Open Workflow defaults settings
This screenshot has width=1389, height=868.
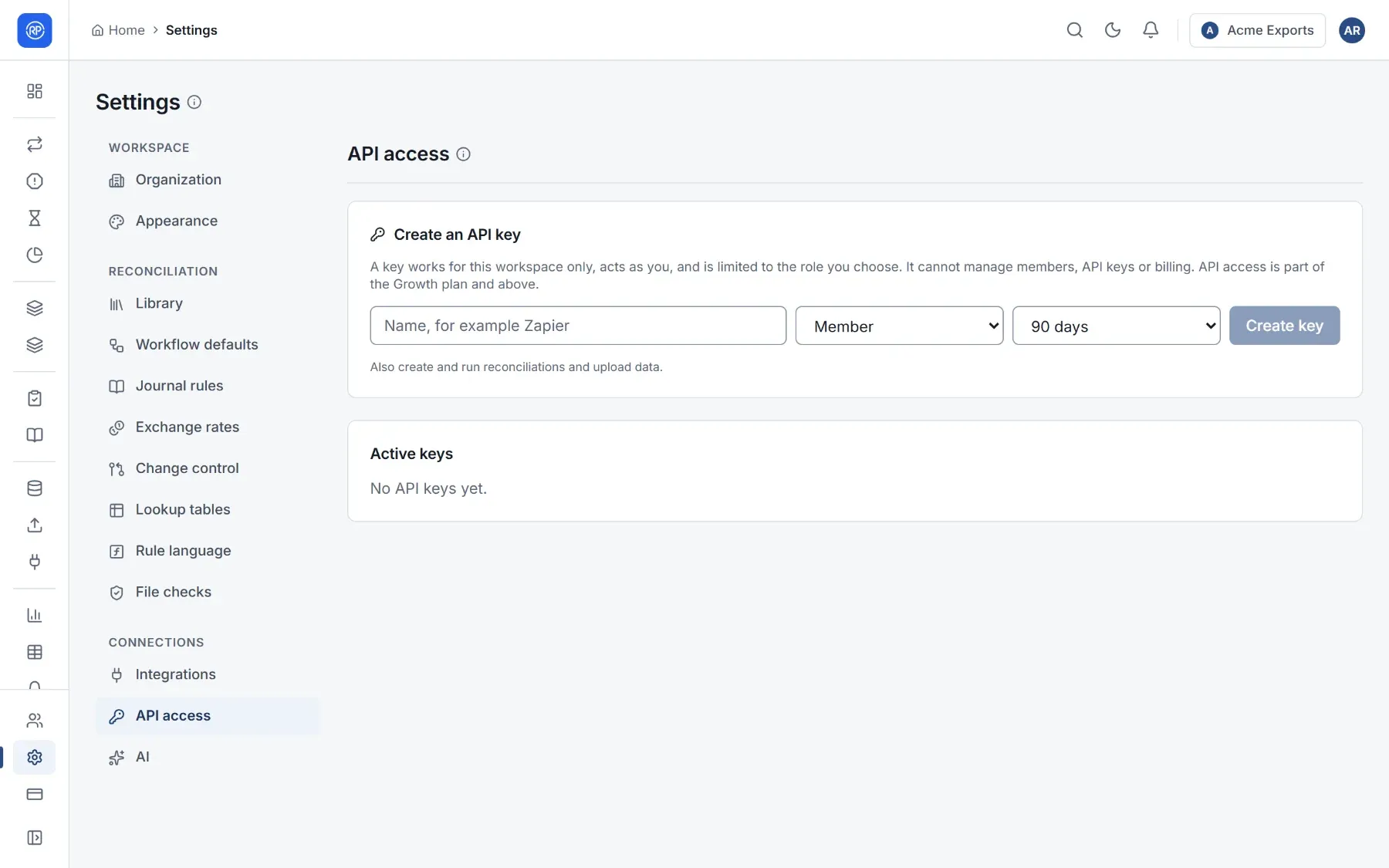coord(208,345)
